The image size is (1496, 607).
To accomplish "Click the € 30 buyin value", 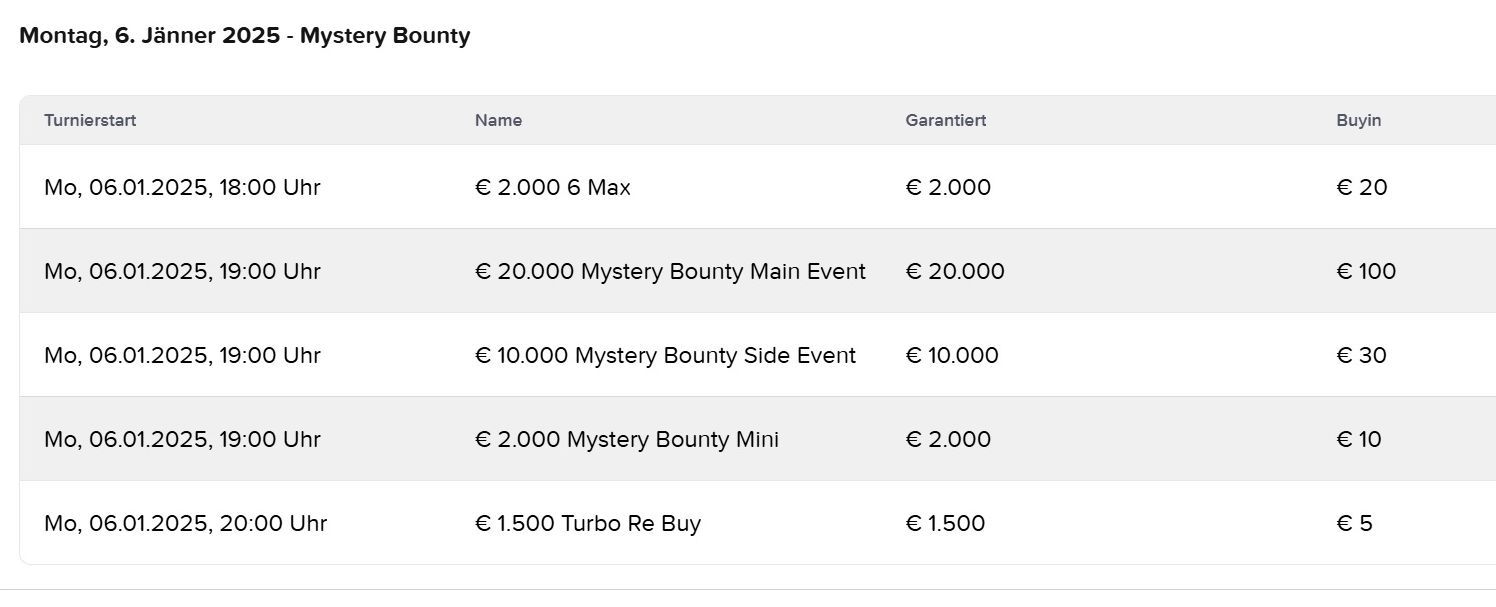I will click(x=1361, y=355).
